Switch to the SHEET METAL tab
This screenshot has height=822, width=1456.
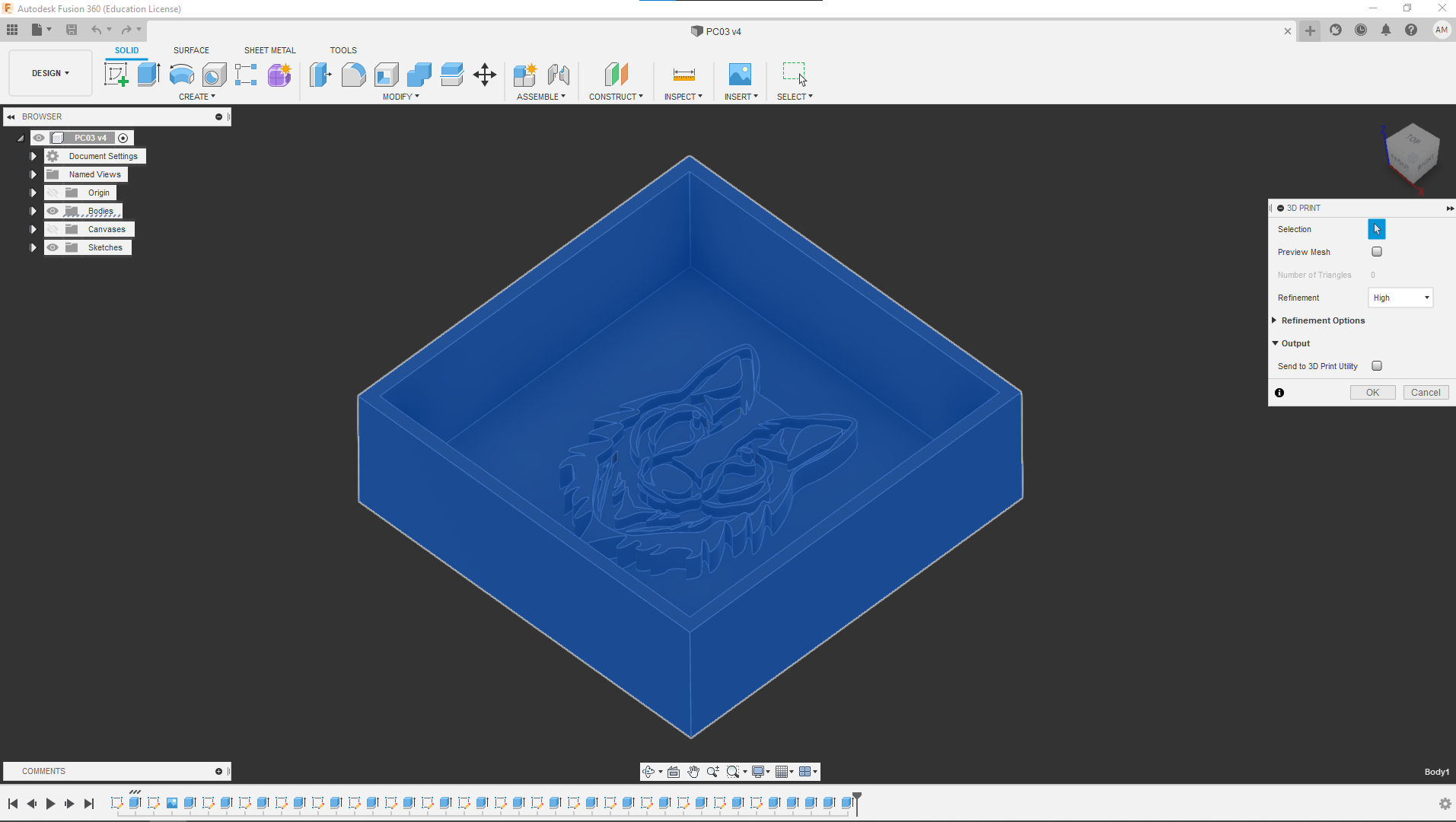(270, 50)
